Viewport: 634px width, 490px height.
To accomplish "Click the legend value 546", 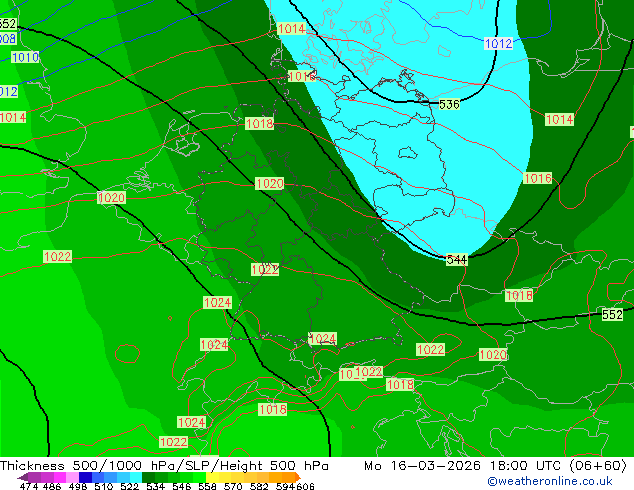I will click(181, 486).
